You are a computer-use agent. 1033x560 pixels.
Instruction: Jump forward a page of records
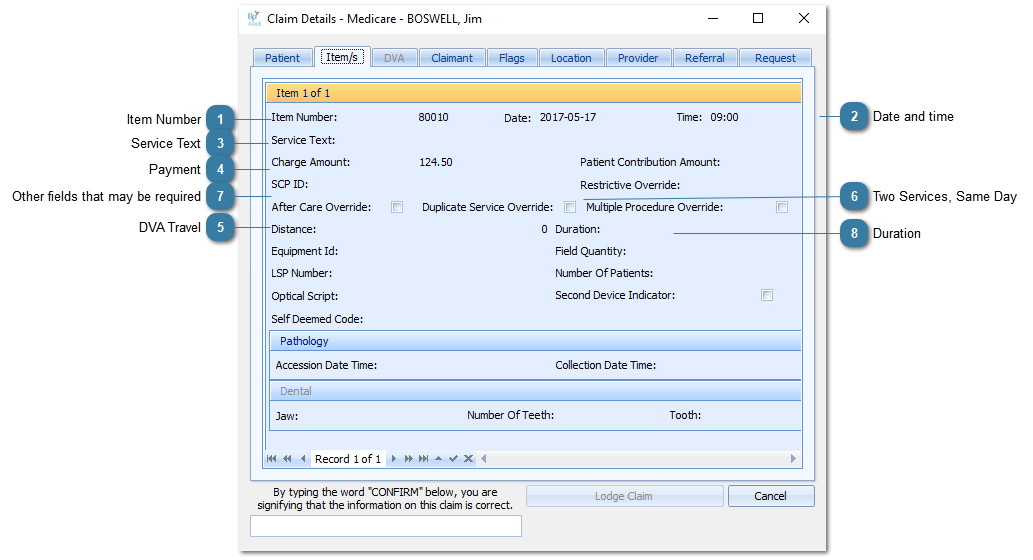pos(408,459)
